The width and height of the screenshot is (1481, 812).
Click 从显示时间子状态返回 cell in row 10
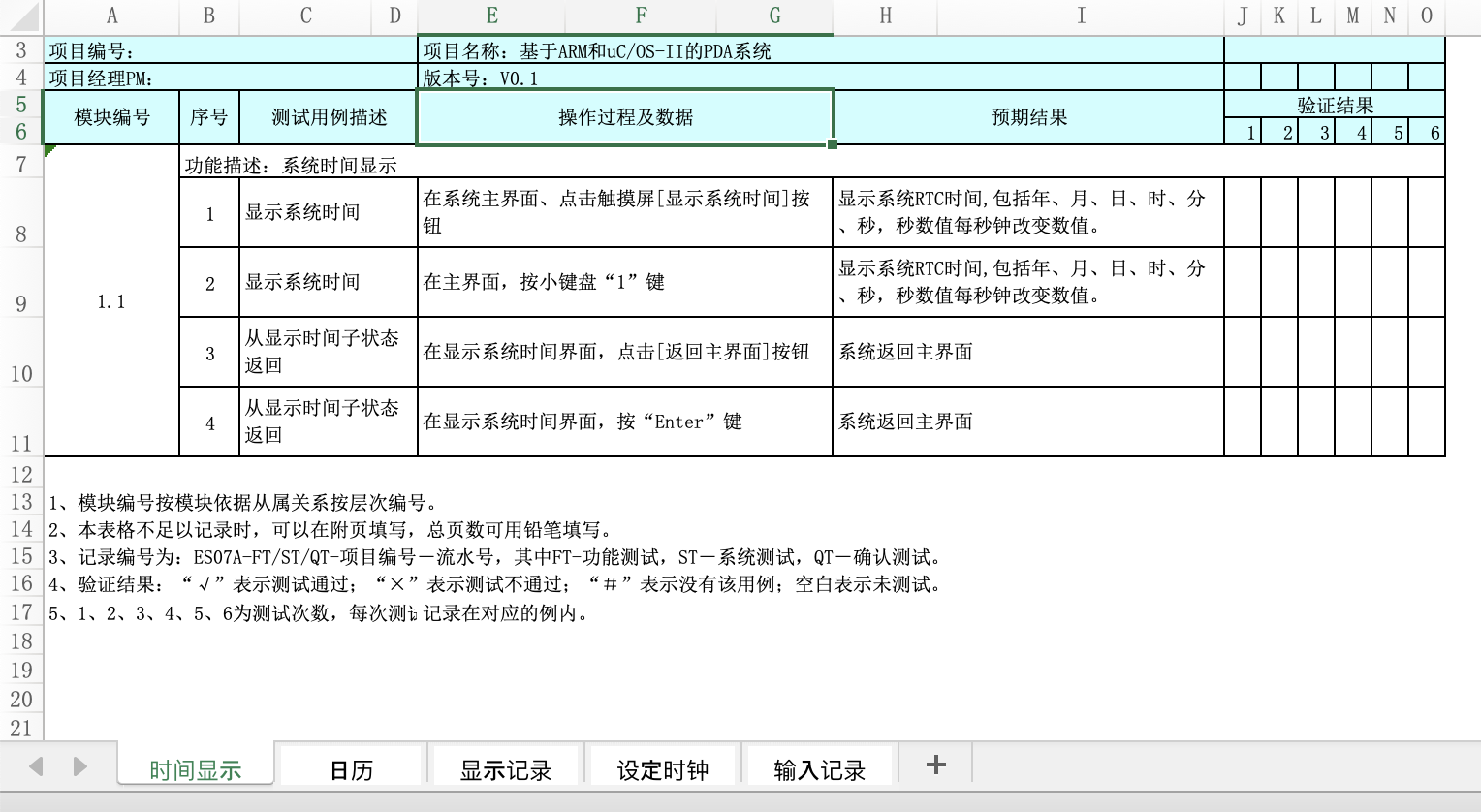click(x=329, y=352)
